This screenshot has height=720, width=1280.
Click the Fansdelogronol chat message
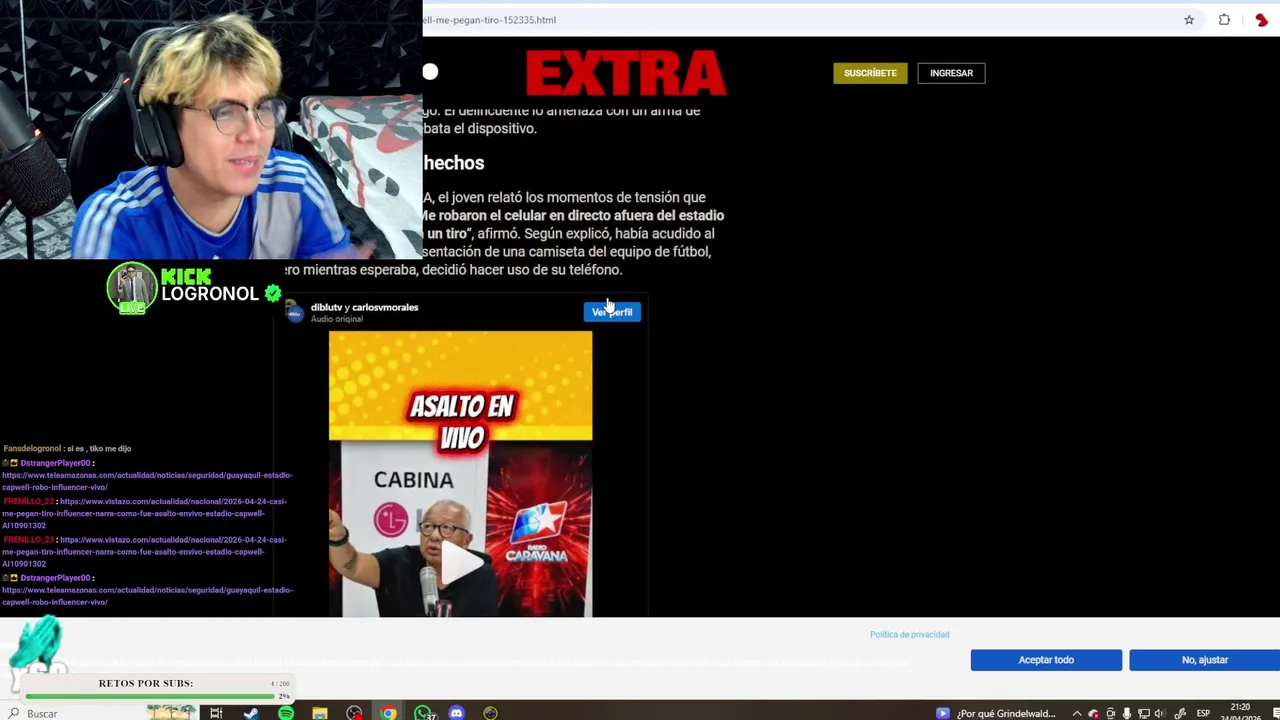[67, 448]
